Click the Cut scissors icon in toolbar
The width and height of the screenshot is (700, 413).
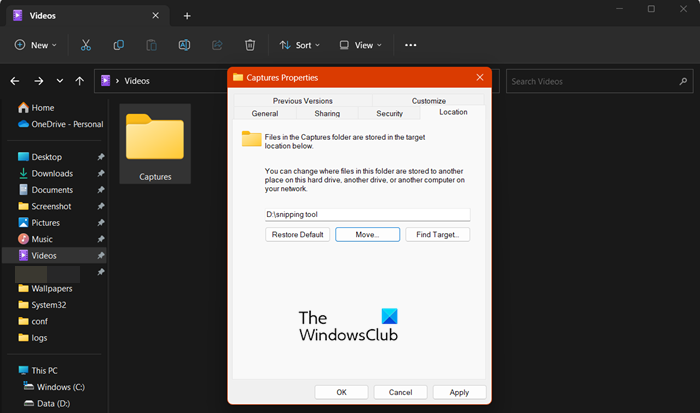[85, 45]
